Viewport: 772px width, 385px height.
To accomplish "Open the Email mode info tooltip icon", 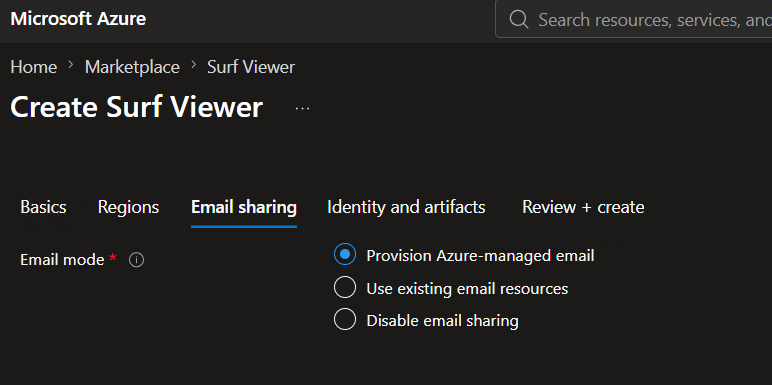I will (x=136, y=260).
